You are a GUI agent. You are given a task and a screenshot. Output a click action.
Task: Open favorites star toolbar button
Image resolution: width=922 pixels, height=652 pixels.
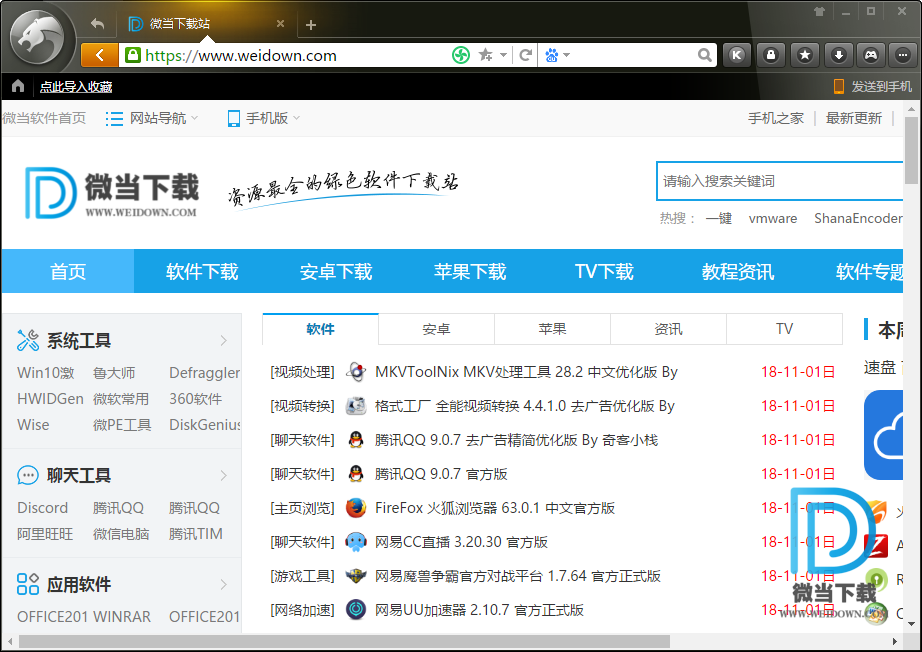805,55
